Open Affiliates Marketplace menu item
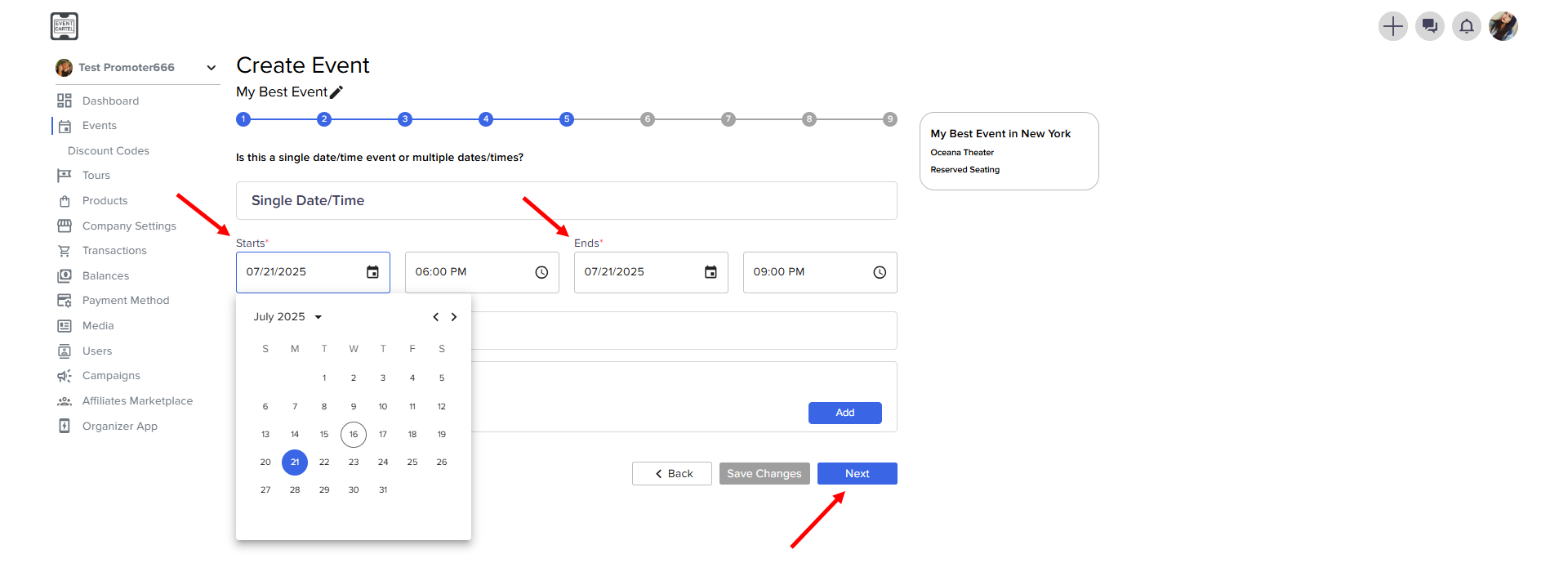The width and height of the screenshot is (1568, 572). (x=137, y=401)
